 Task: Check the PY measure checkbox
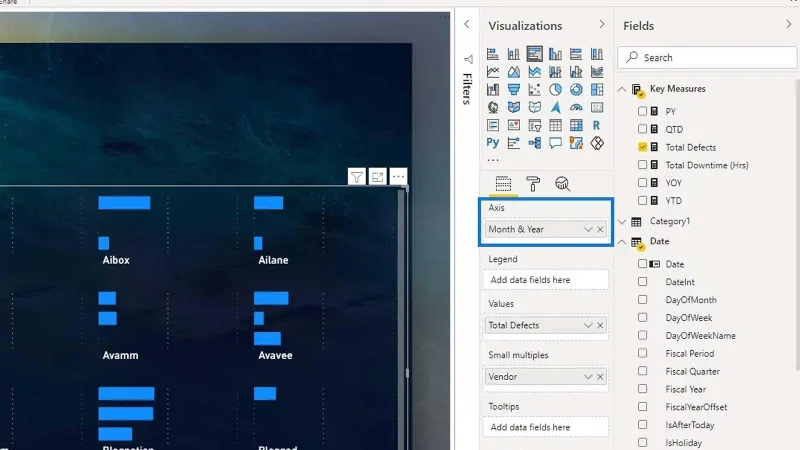click(642, 111)
